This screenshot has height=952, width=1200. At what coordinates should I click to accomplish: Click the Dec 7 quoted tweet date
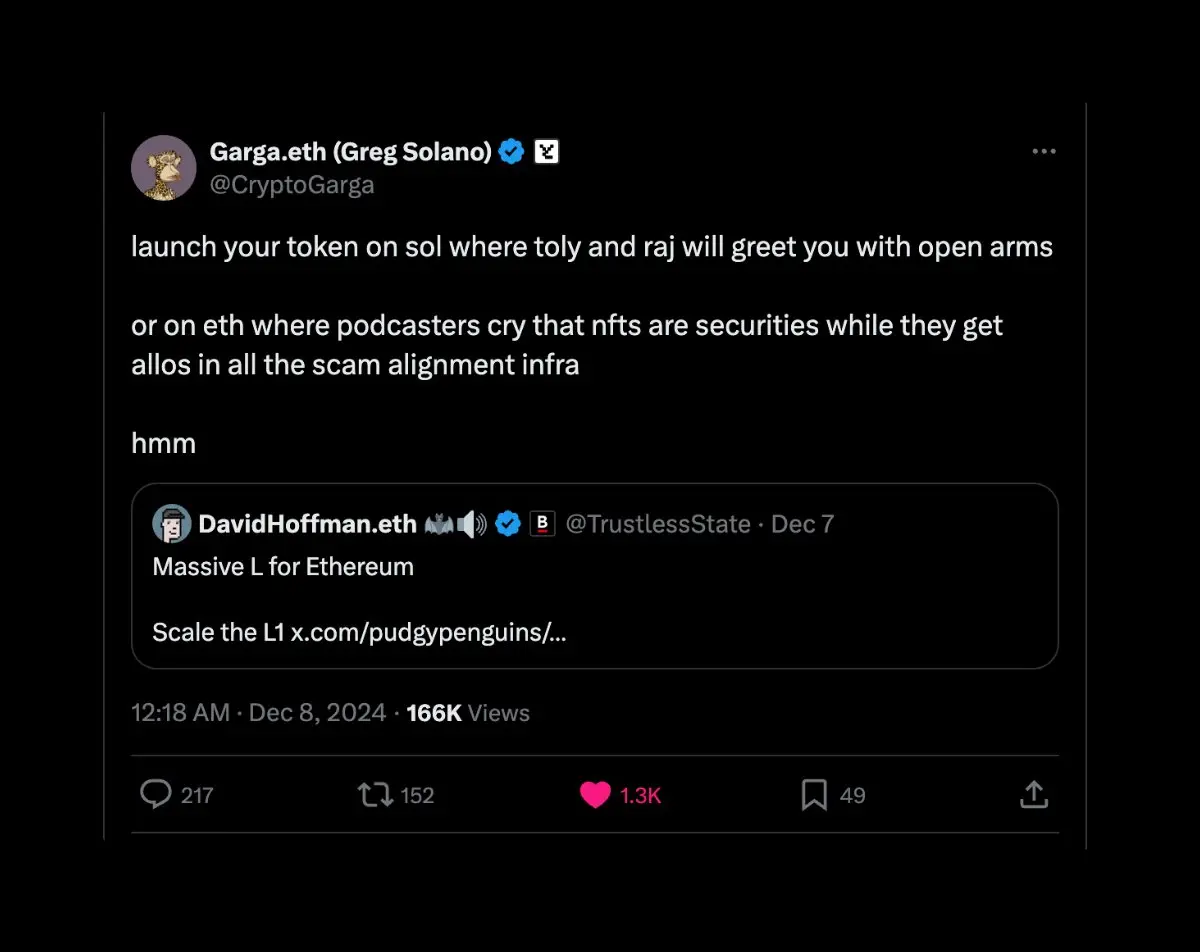[802, 524]
